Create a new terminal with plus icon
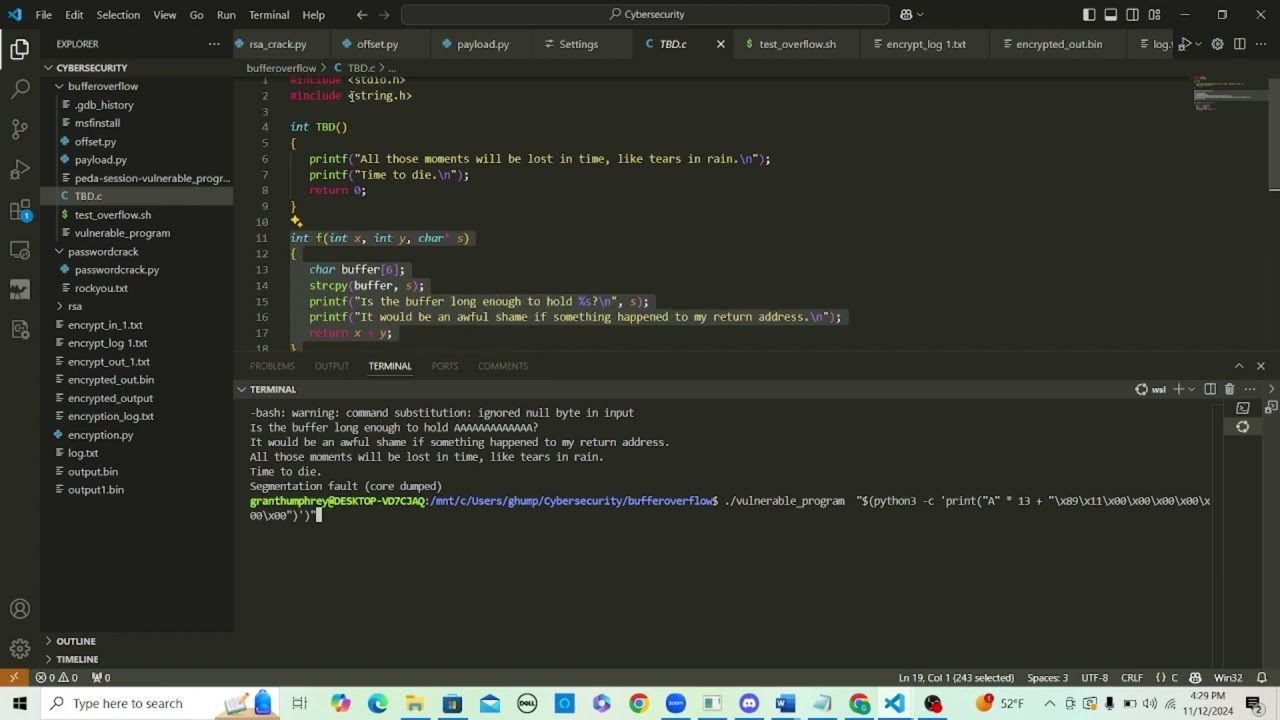Image resolution: width=1280 pixels, height=720 pixels. point(1178,389)
